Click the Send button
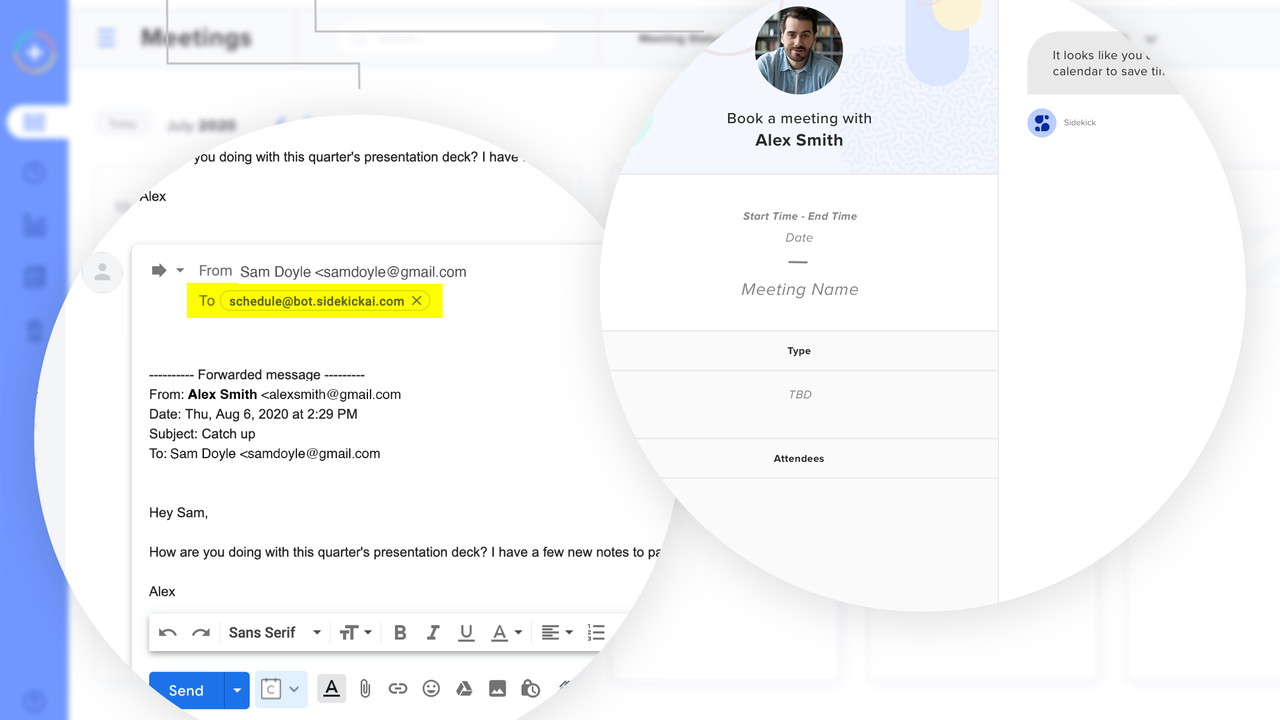 186,690
